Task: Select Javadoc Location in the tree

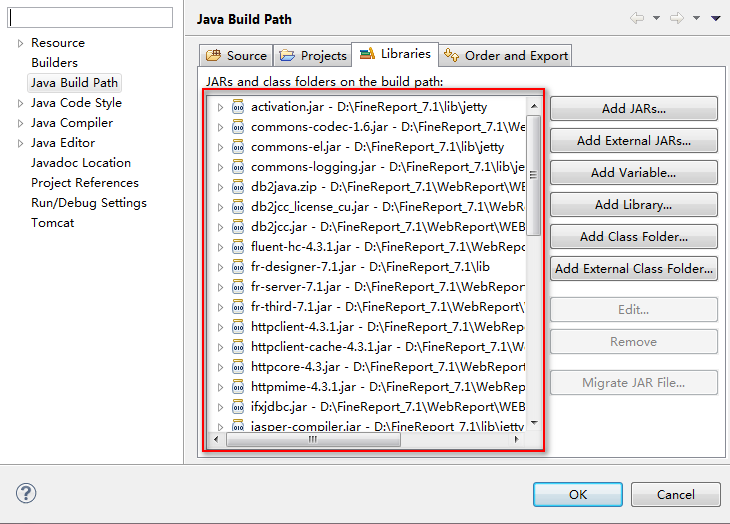Action: click(81, 163)
